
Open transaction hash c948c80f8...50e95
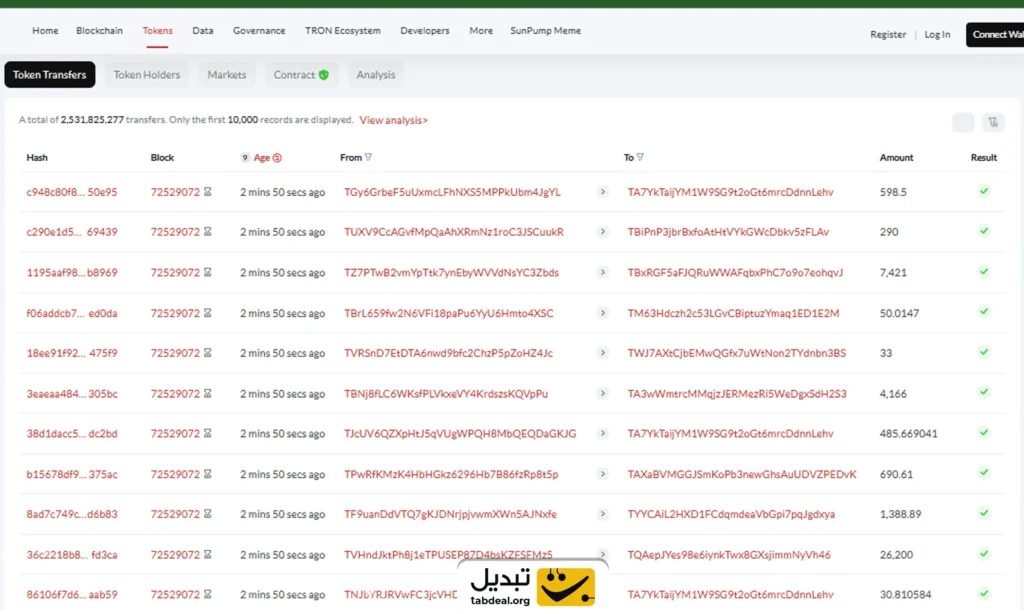(72, 192)
